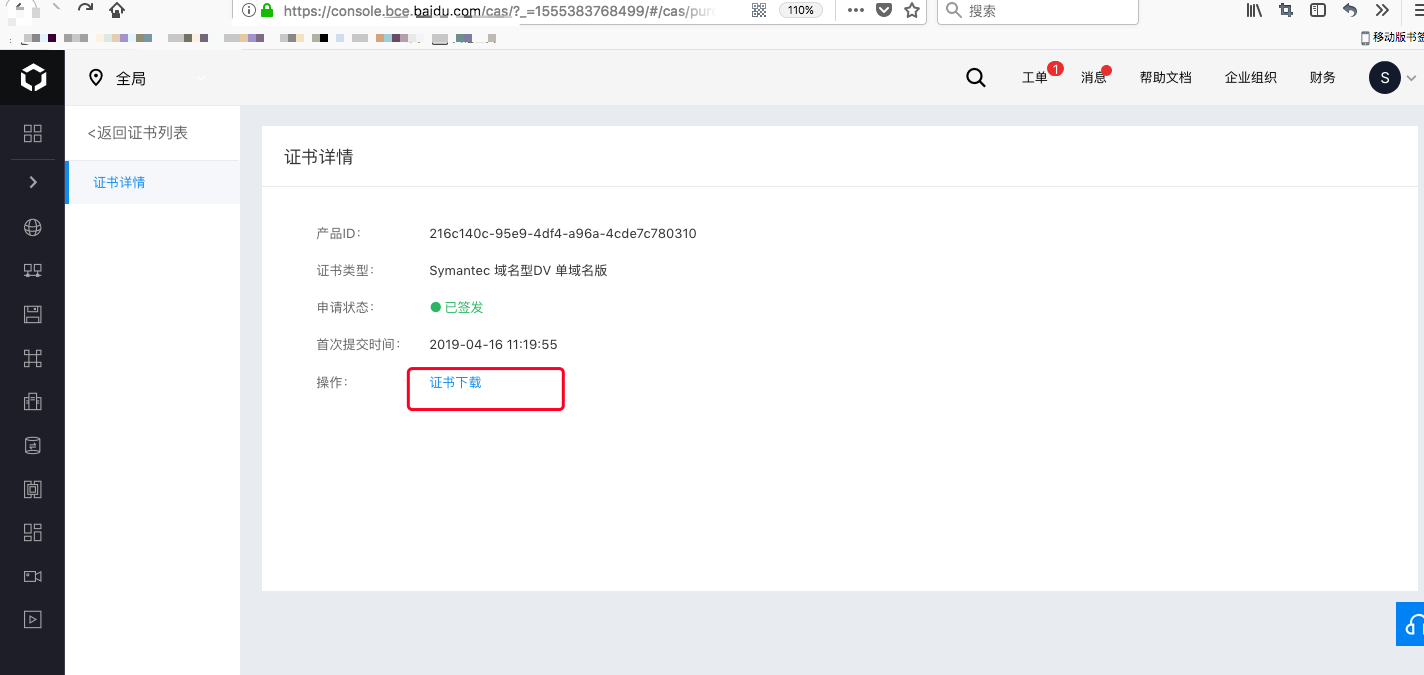Click the crop screenshot toolbar icon

pos(1286,11)
